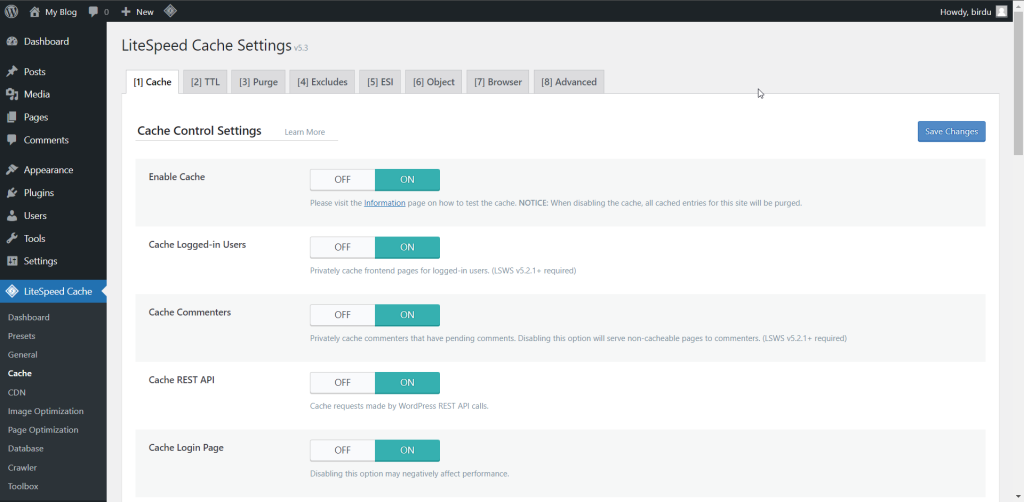Turn Cache Logged-in Users OFF
1024x502 pixels.
342,247
